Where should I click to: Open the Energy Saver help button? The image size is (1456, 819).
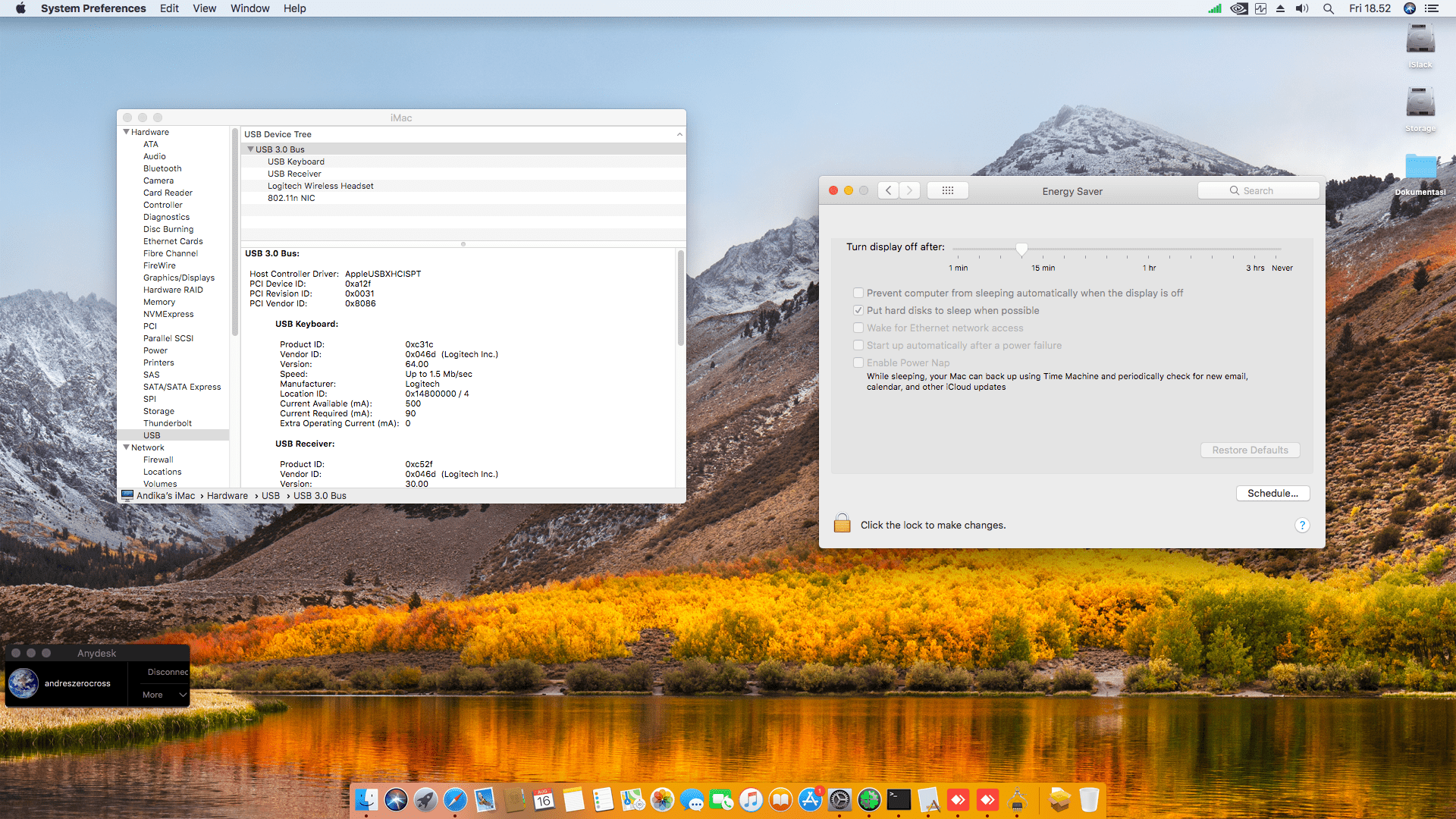pyautogui.click(x=1301, y=526)
